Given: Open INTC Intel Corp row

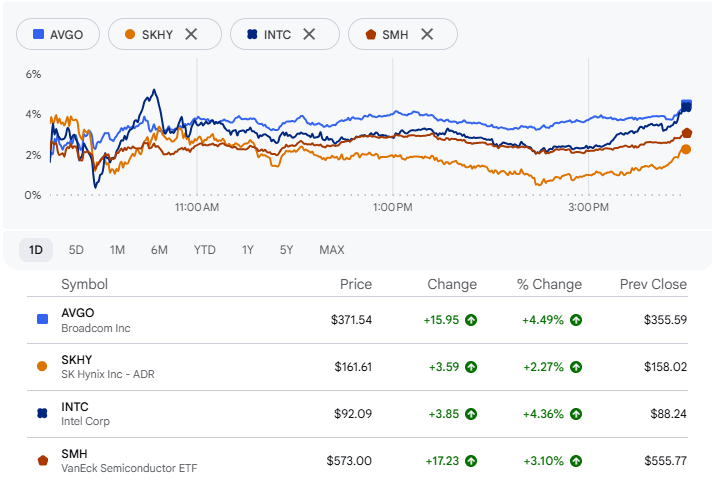Looking at the screenshot, I should click(357, 414).
